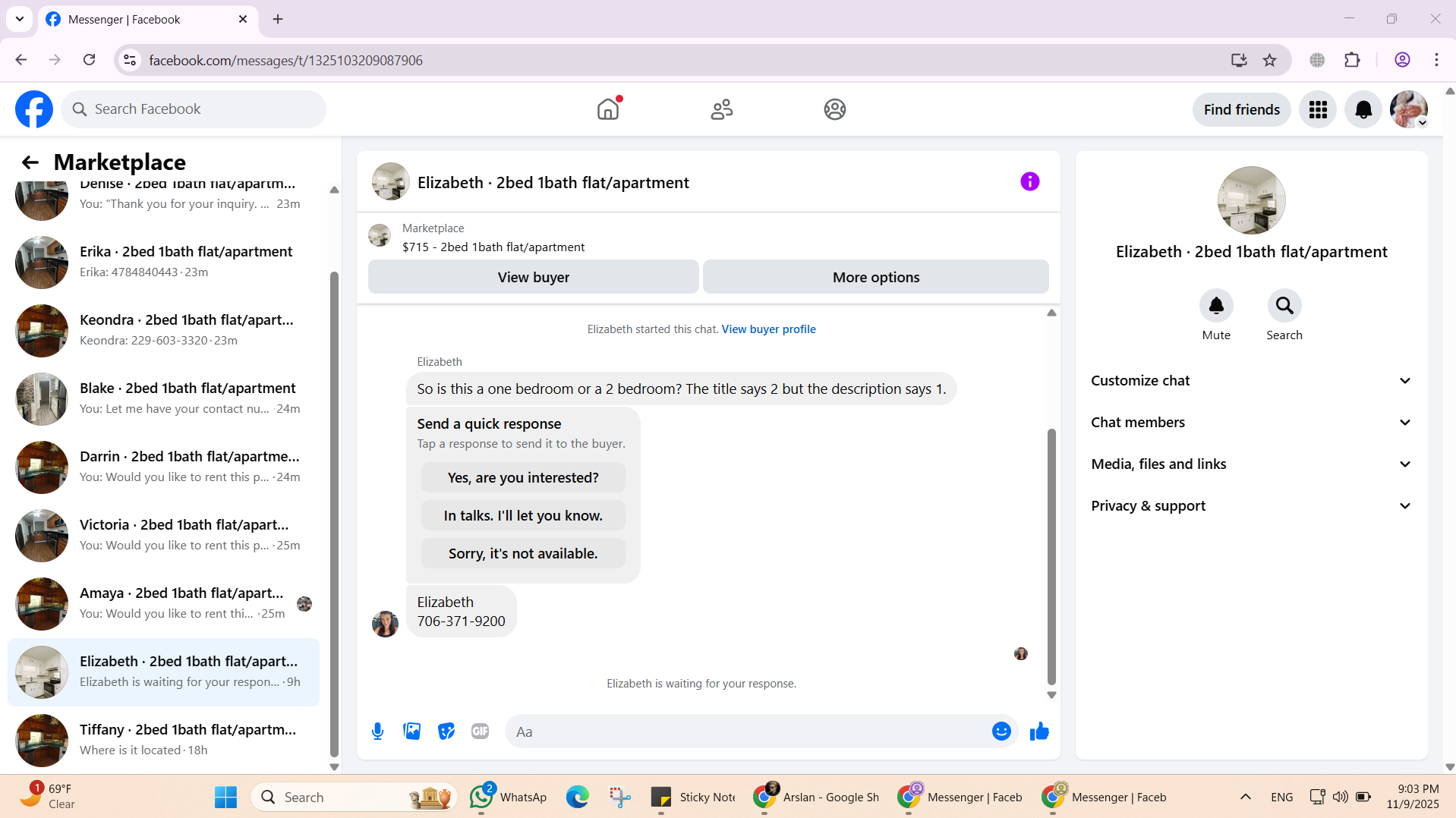This screenshot has width=1456, height=818.
Task: Open the emoji picker in message box
Action: click(x=1001, y=731)
